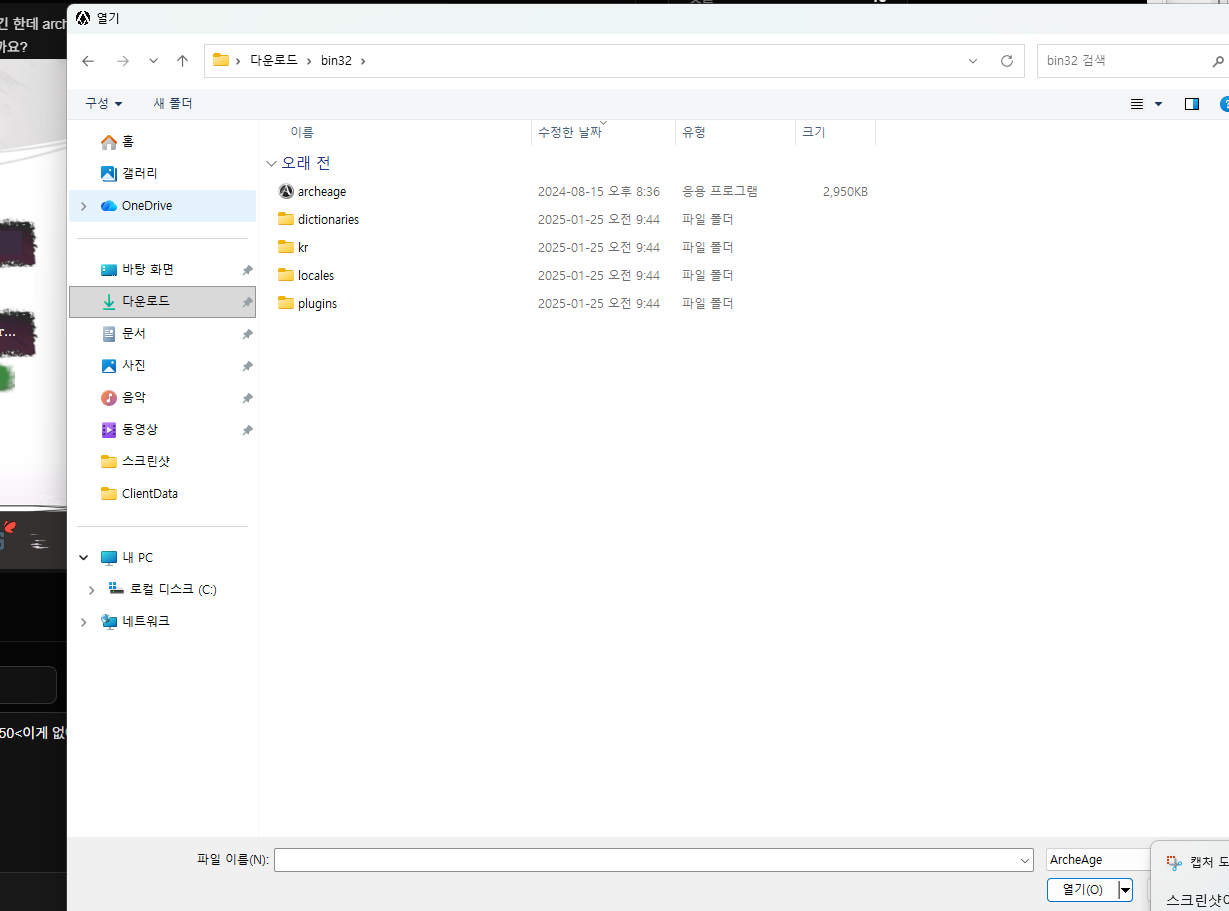Open the 열기 button split arrow
The height and width of the screenshot is (911, 1229).
click(x=1125, y=890)
